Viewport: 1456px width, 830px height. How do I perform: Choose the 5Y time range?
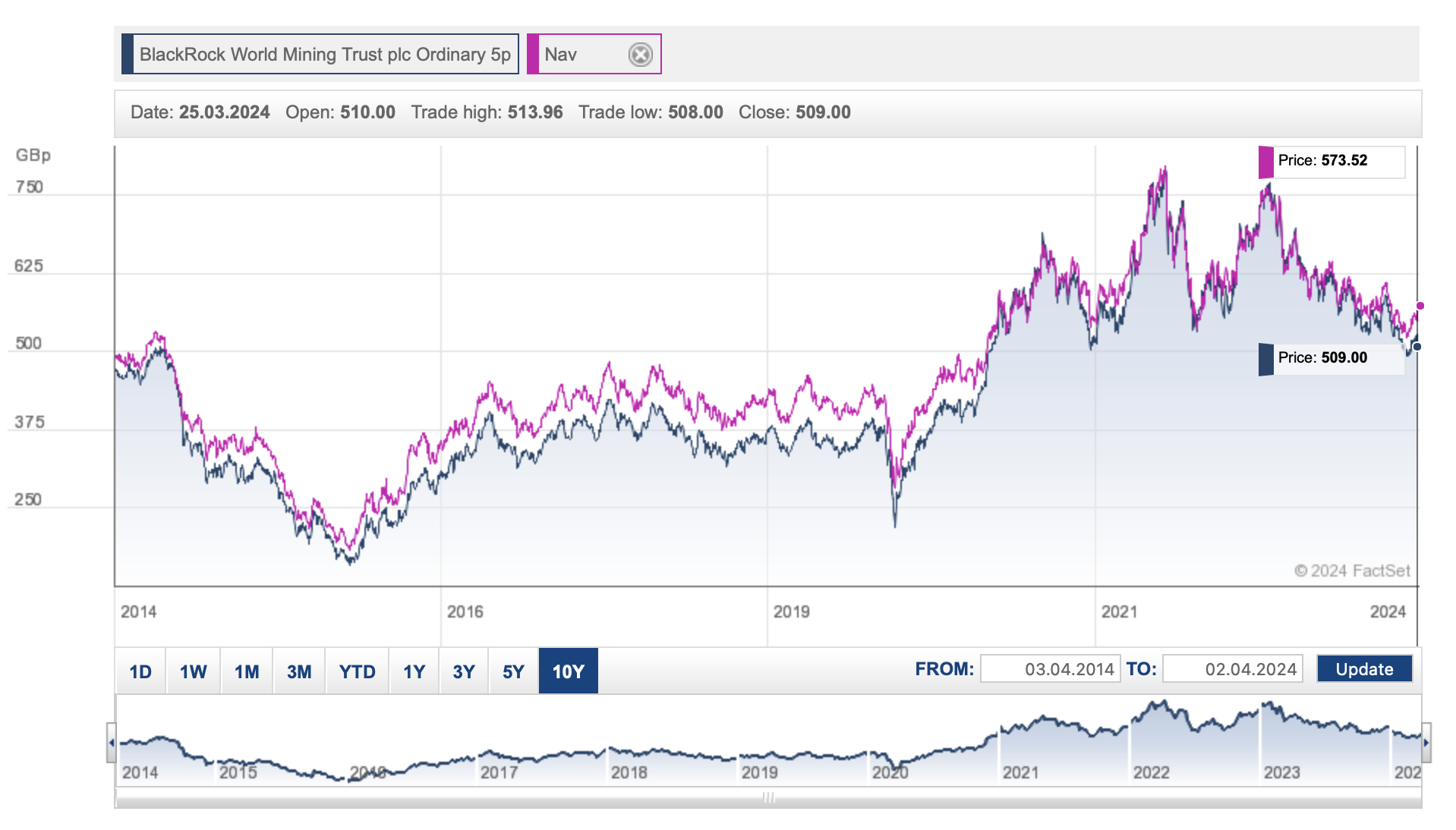click(513, 671)
